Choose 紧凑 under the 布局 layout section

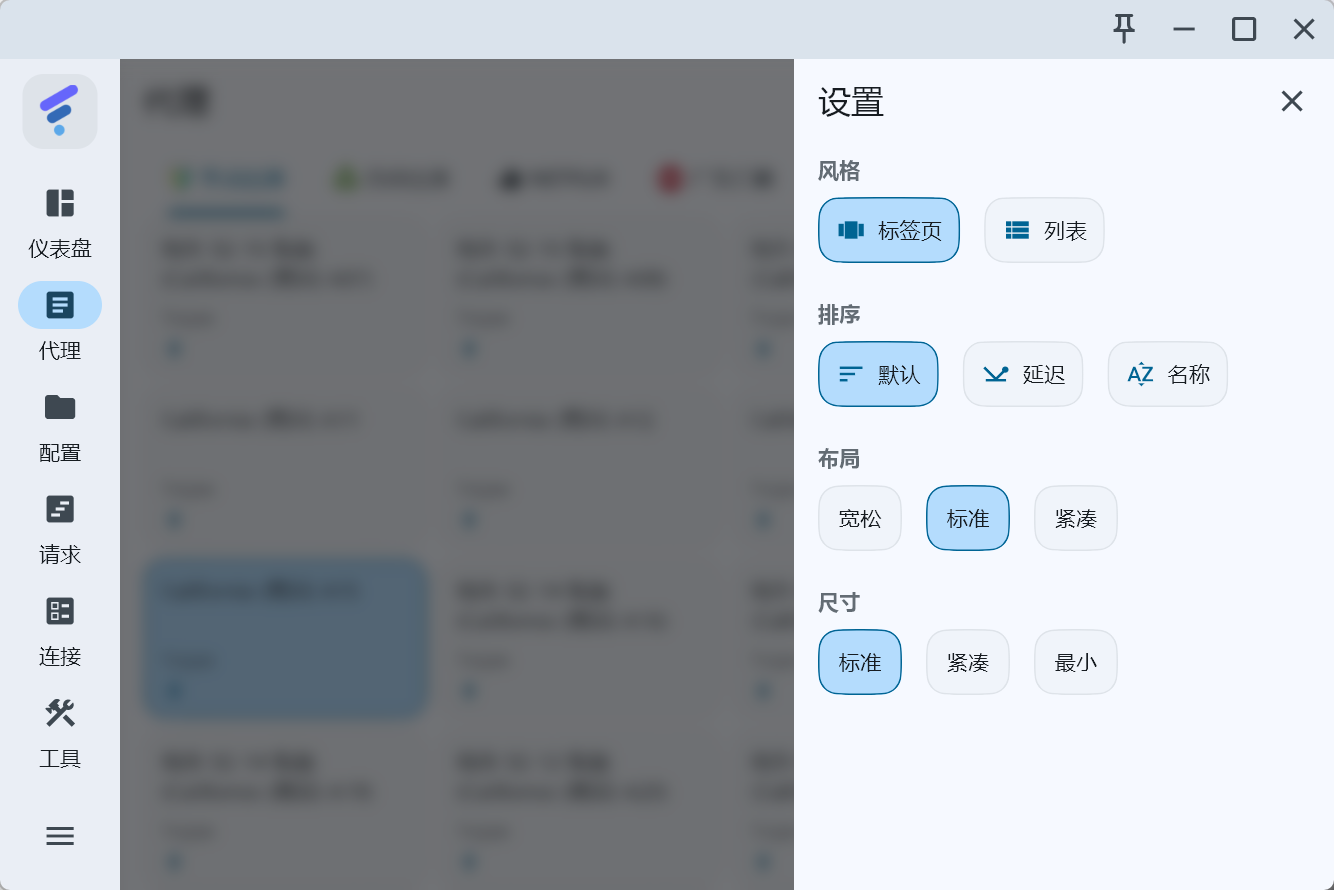(1075, 518)
